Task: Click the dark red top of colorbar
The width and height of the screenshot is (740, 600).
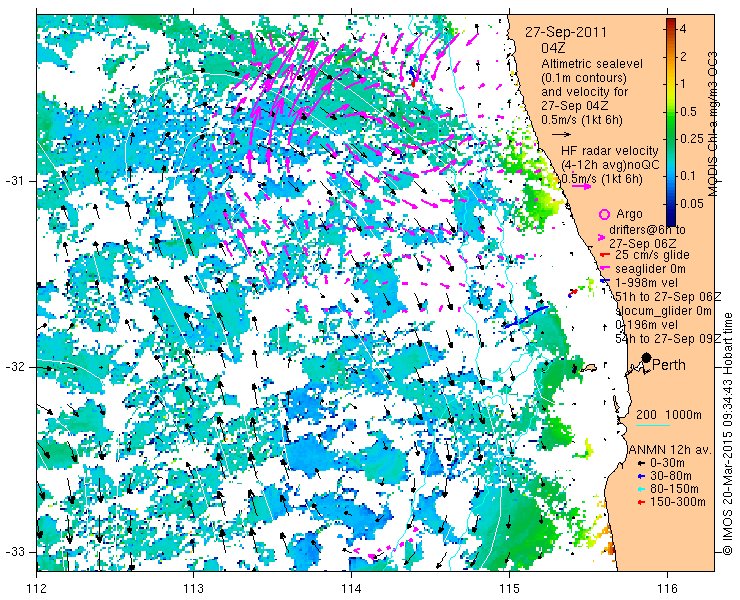Action: click(671, 23)
